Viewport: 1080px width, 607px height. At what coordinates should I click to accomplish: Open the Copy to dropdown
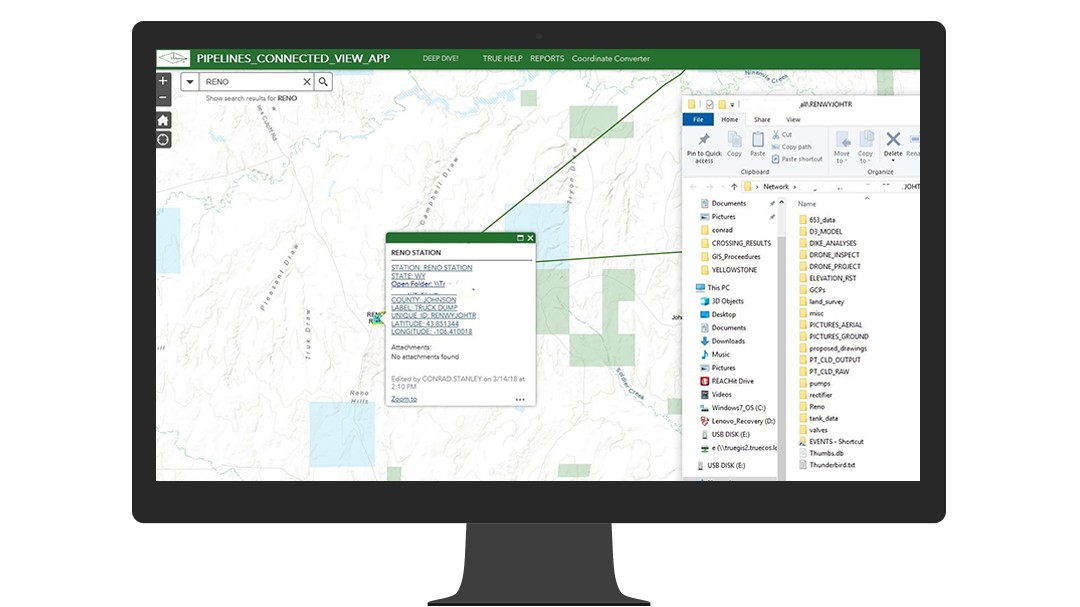(x=865, y=147)
